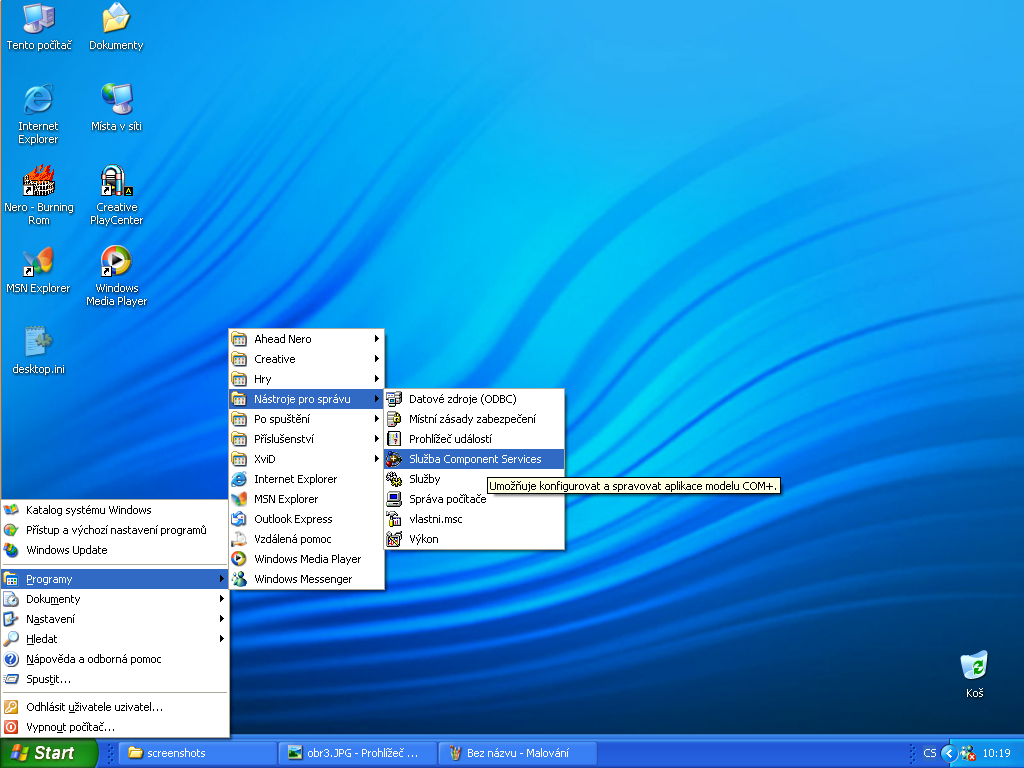Expand the XviD program folder

pos(306,459)
